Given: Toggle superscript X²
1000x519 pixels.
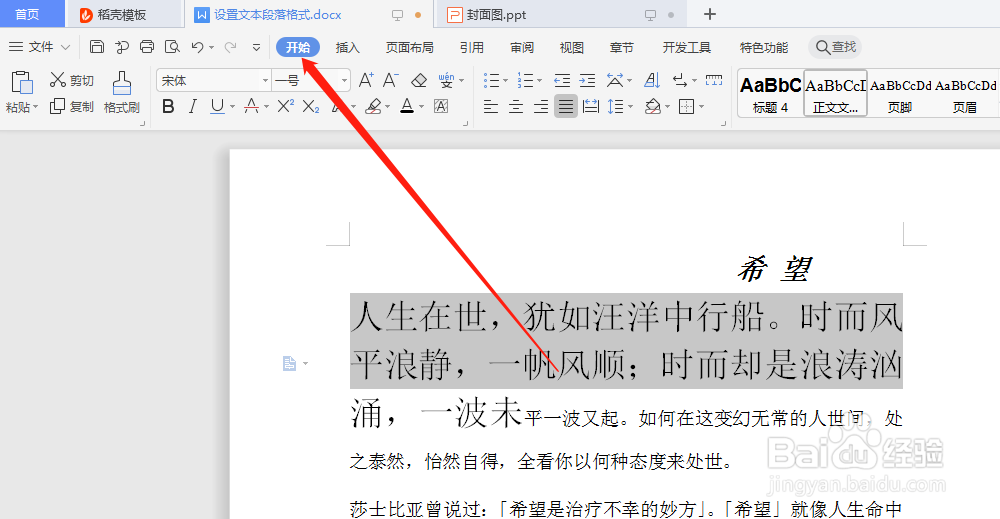Looking at the screenshot, I should [x=285, y=106].
